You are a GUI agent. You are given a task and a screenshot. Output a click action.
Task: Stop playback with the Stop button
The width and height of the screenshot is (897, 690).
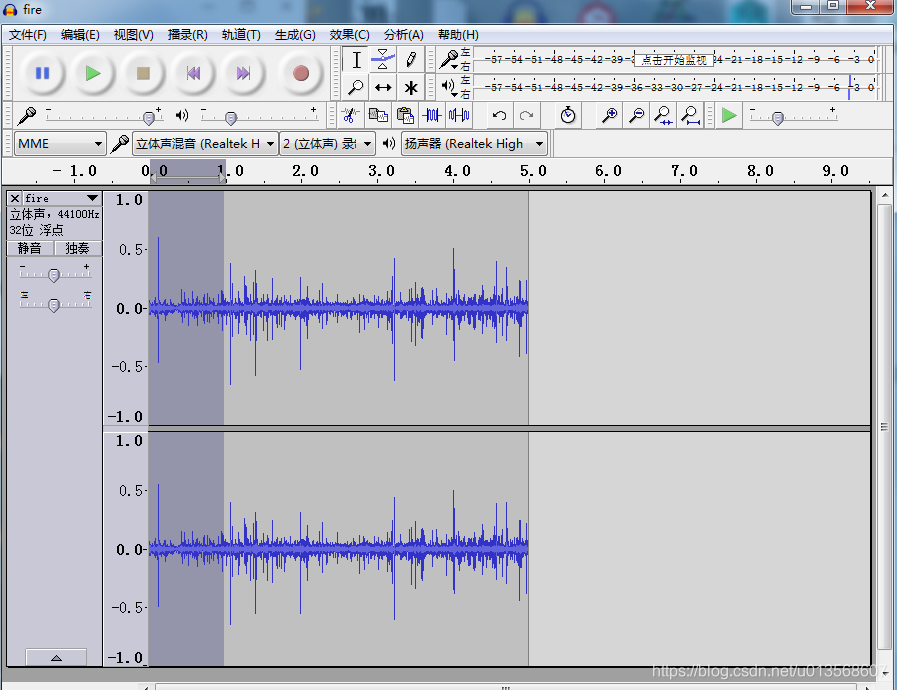(143, 73)
